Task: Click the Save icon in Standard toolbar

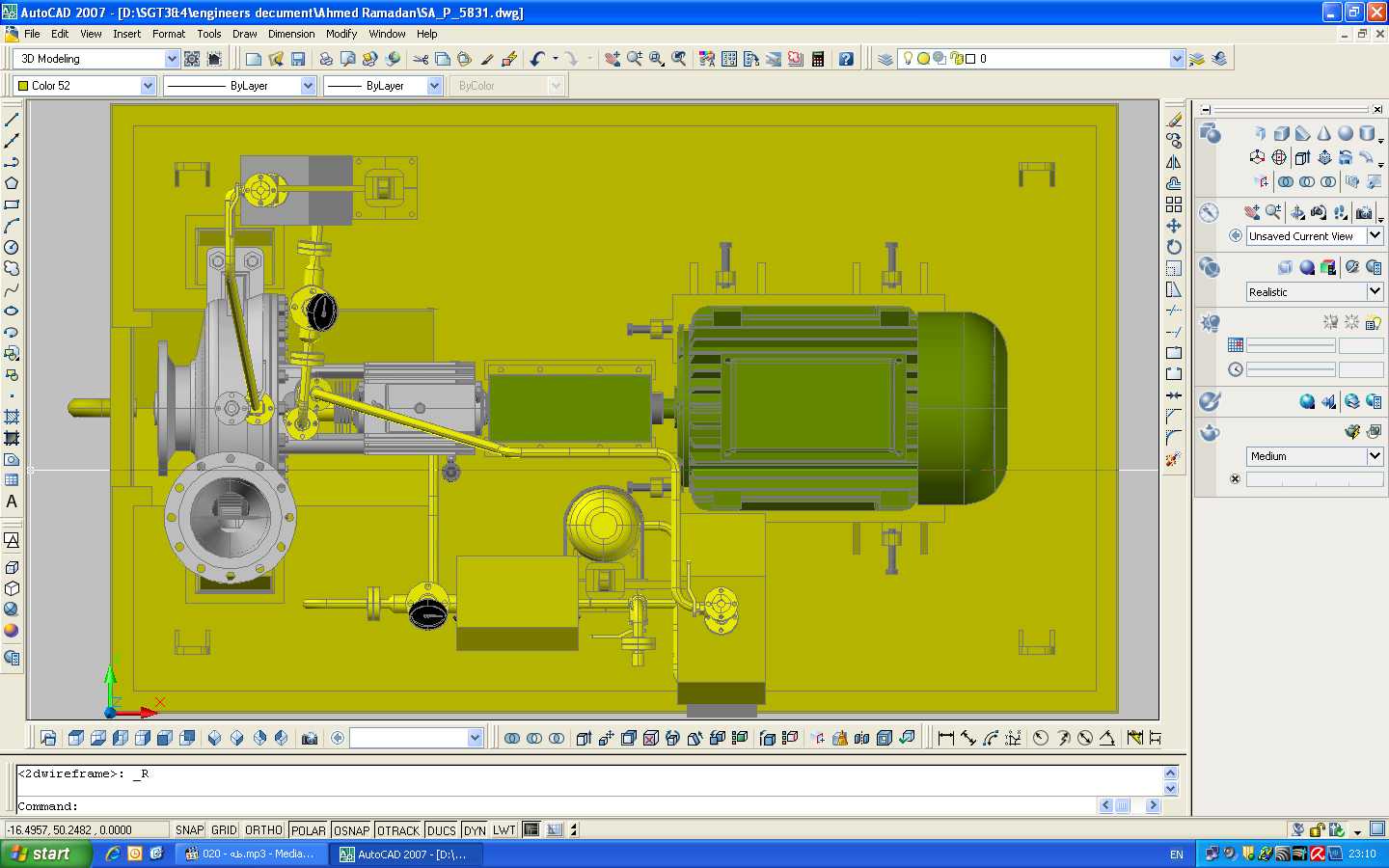Action: click(298, 59)
